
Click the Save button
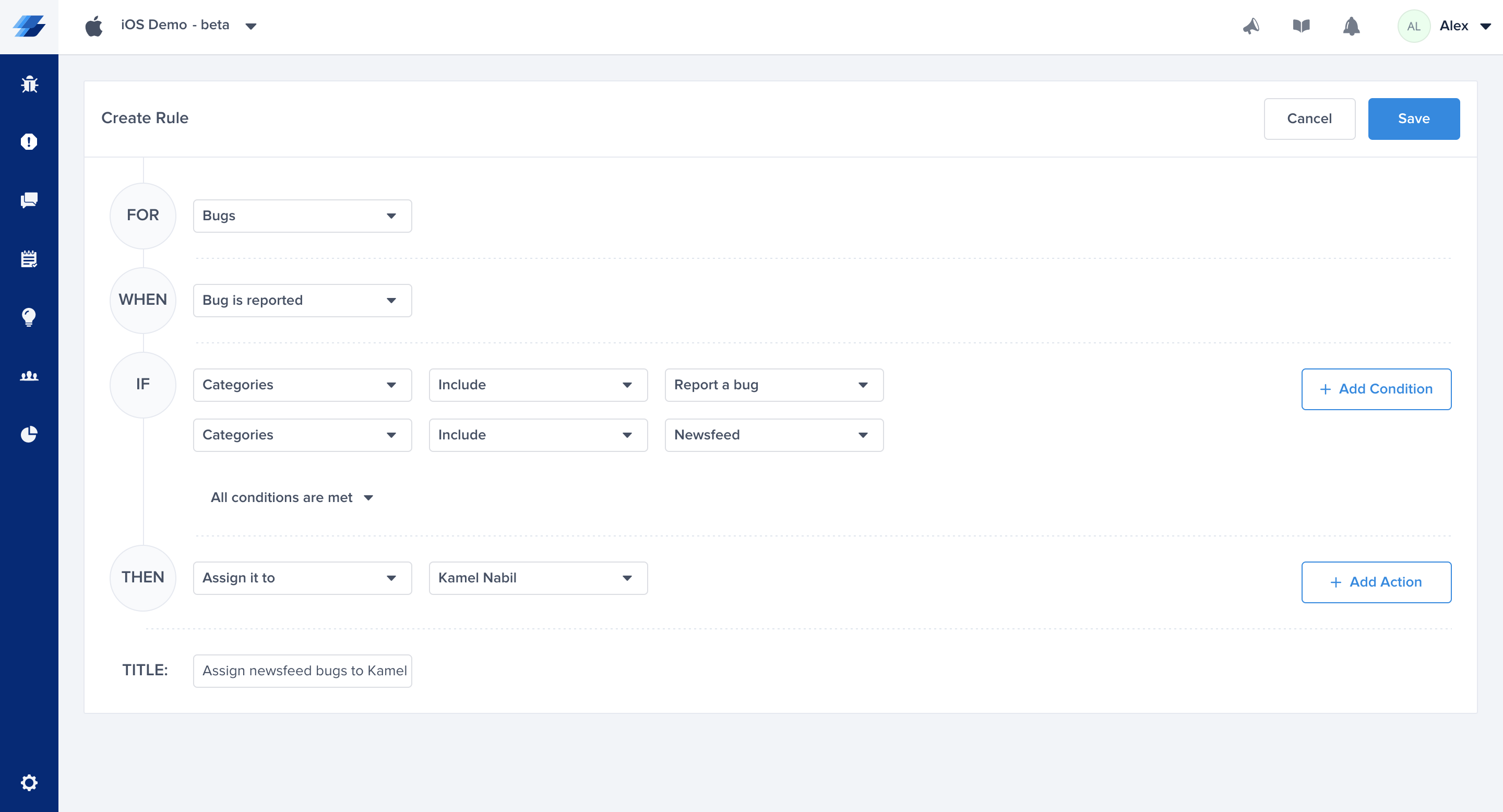(1413, 119)
